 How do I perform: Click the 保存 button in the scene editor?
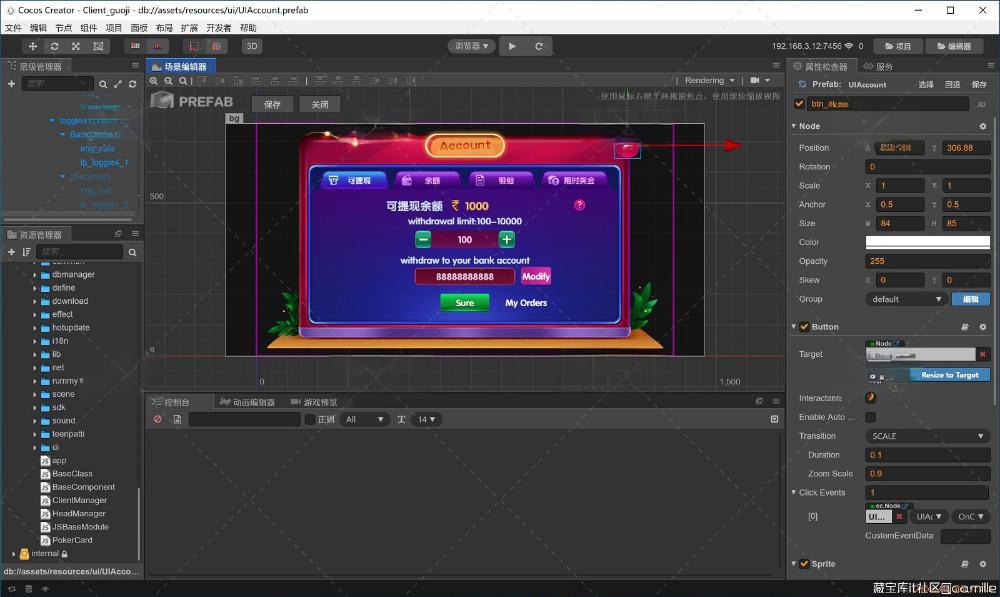tap(273, 104)
